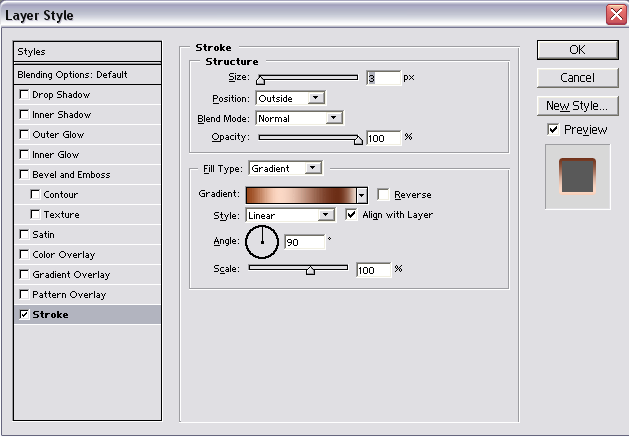Enable the Color Overlay checkbox

coord(24,254)
